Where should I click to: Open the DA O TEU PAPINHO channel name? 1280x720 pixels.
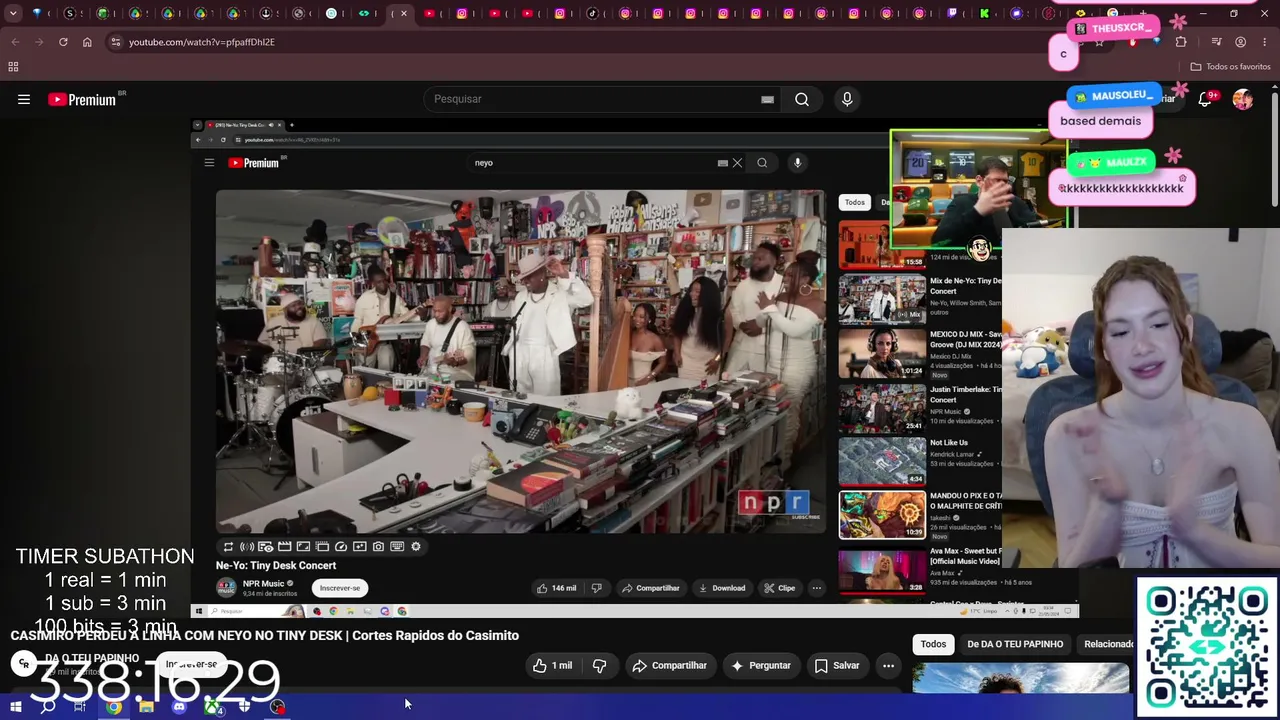tap(92, 658)
